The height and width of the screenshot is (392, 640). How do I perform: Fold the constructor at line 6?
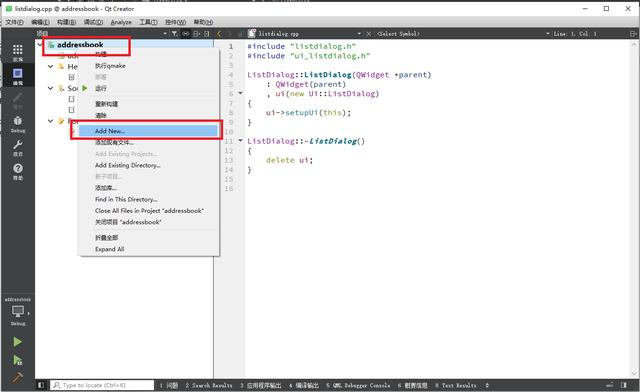tap(240, 94)
